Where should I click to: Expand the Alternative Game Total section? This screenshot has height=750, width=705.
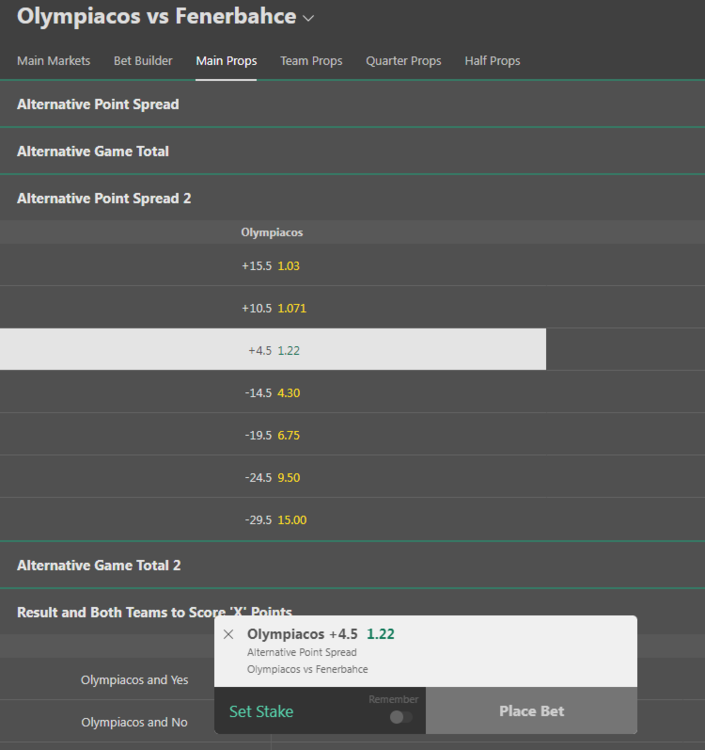click(x=352, y=151)
